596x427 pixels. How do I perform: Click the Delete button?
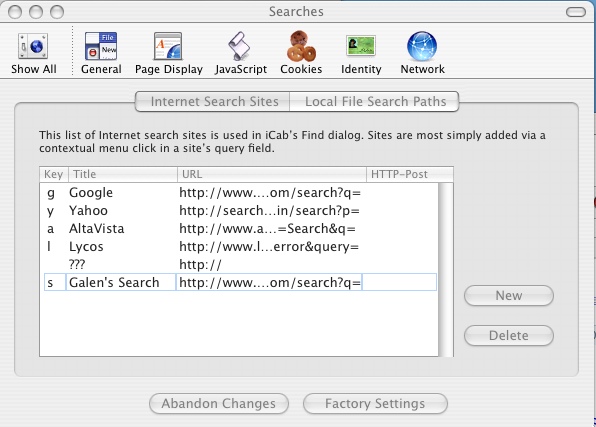pos(509,335)
